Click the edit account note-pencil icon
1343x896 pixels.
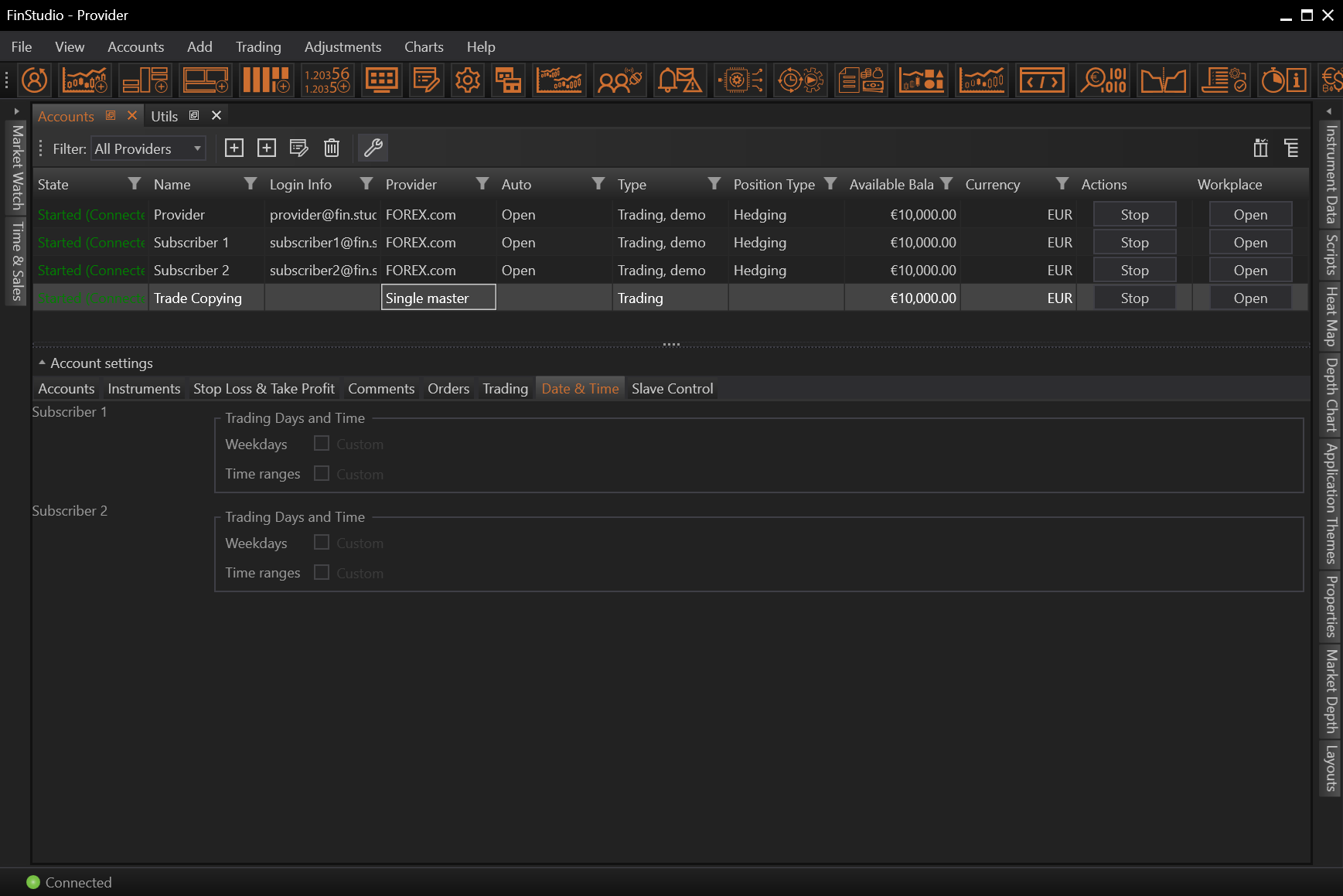click(x=298, y=148)
